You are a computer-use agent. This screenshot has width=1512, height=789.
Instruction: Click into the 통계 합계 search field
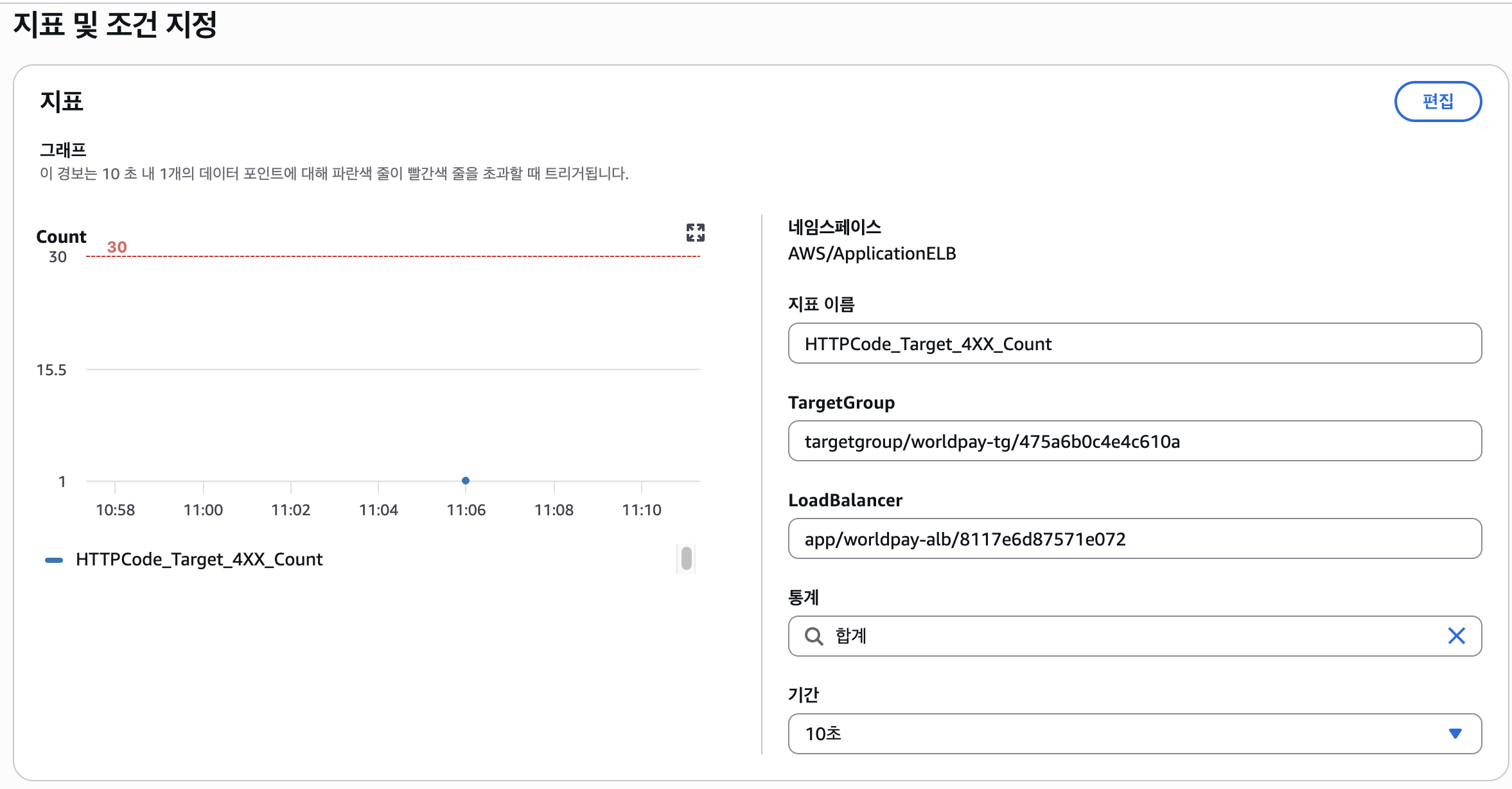[x=1134, y=636]
